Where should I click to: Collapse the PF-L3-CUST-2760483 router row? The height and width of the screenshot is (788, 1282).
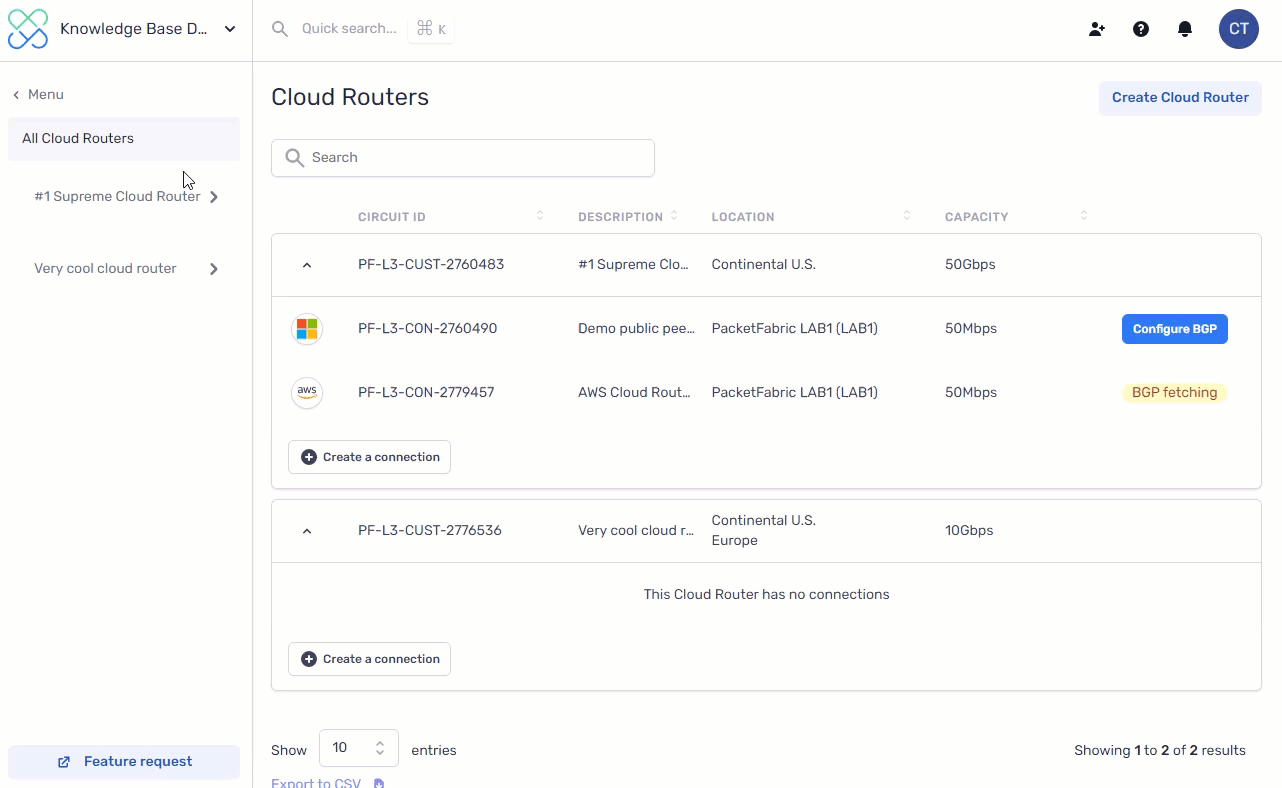click(307, 264)
